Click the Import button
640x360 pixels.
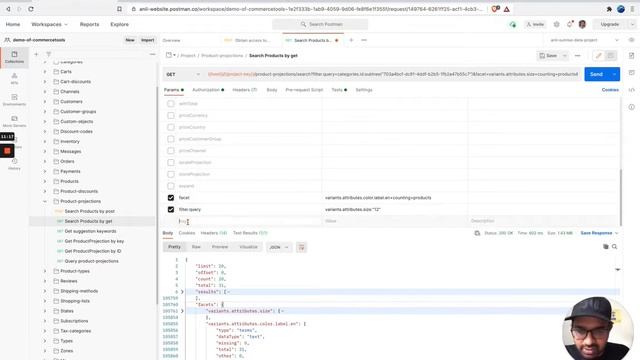coord(147,40)
